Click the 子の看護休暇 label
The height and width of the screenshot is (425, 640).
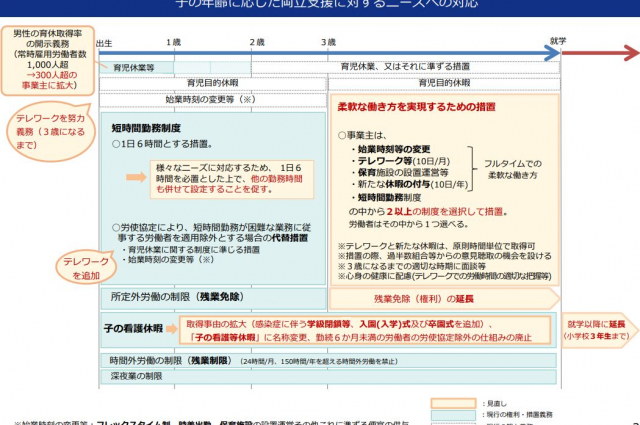click(133, 329)
